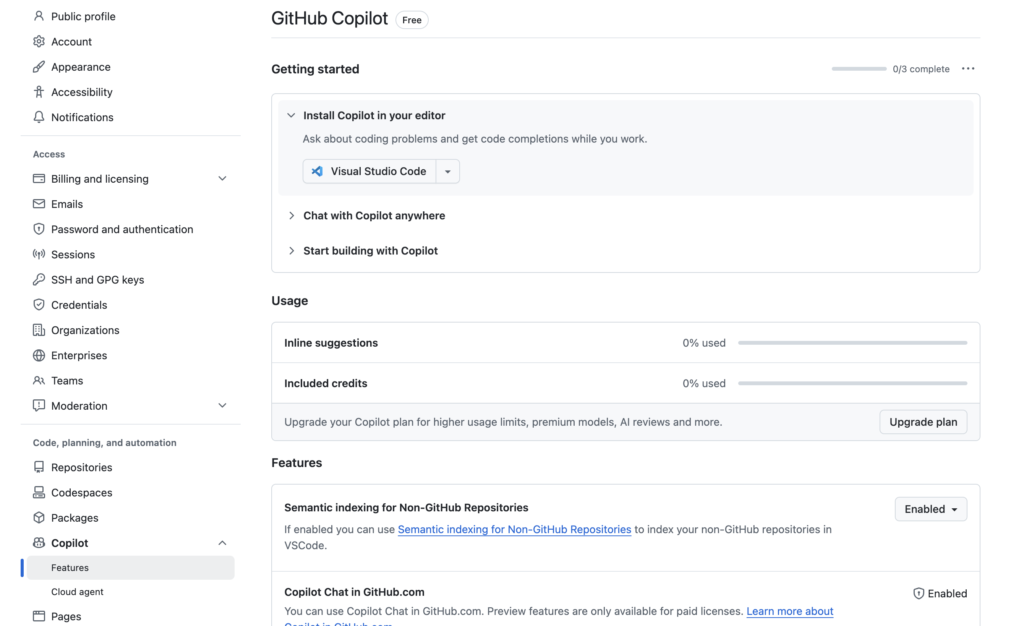The image size is (1024, 626).
Task: Click the Accessibility figure icon
Action: (x=39, y=92)
